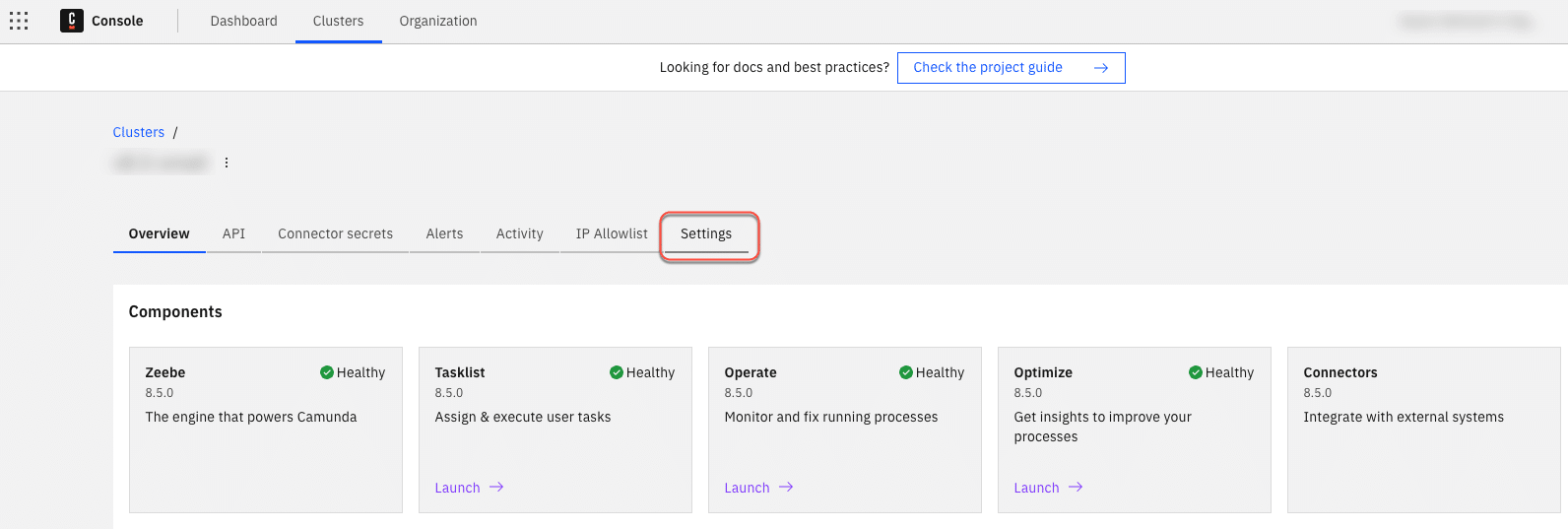Click Check the project guide button
The width and height of the screenshot is (1568, 529).
pos(1011,68)
